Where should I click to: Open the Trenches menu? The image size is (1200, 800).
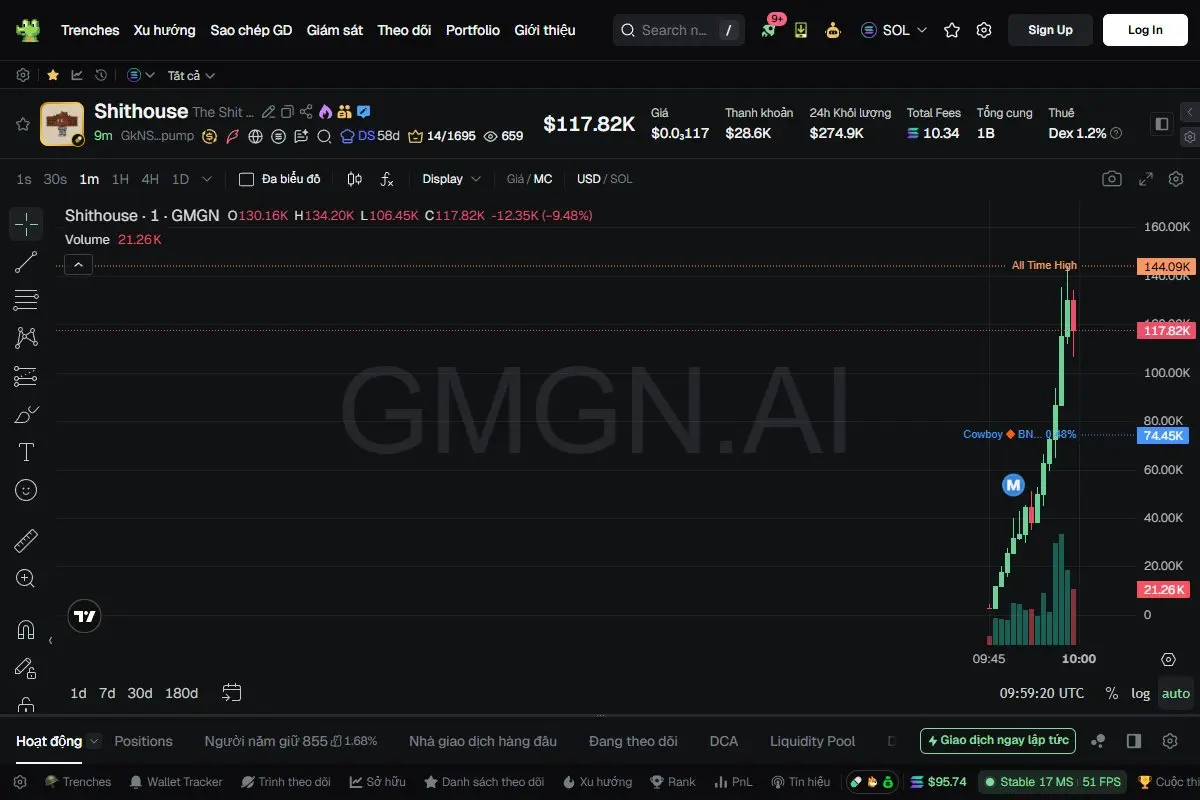coord(90,30)
